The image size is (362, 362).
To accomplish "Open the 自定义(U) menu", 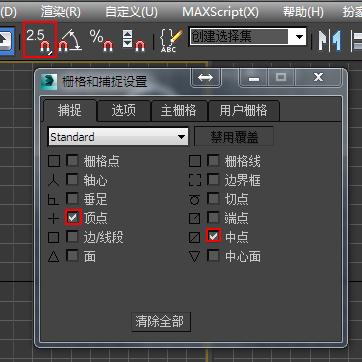I will (x=131, y=12).
